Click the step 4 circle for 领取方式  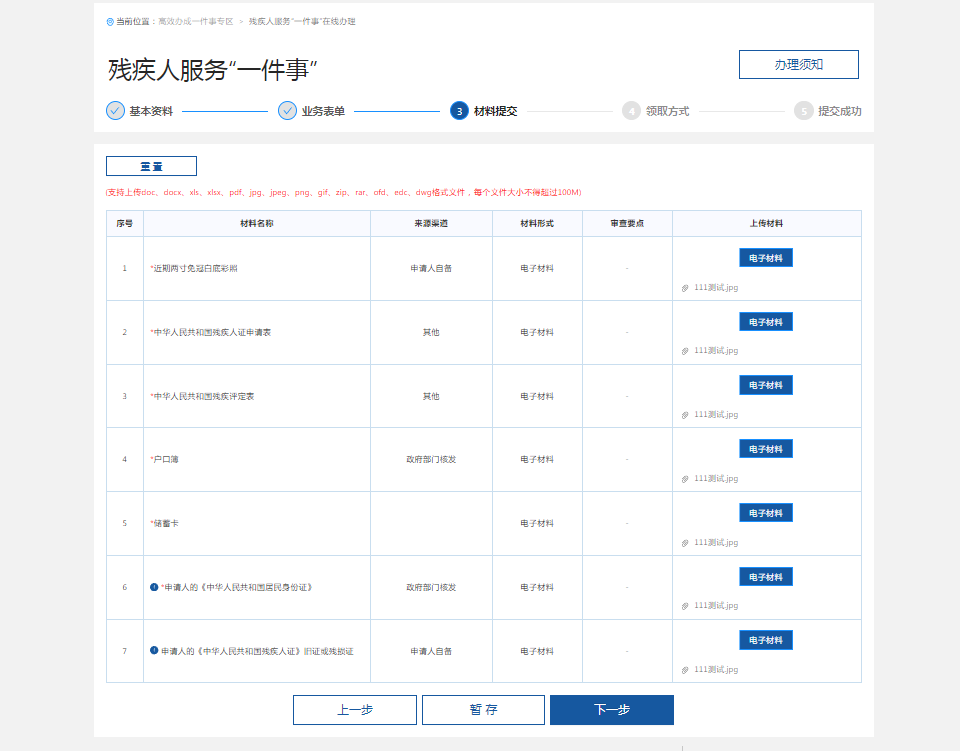(x=631, y=111)
